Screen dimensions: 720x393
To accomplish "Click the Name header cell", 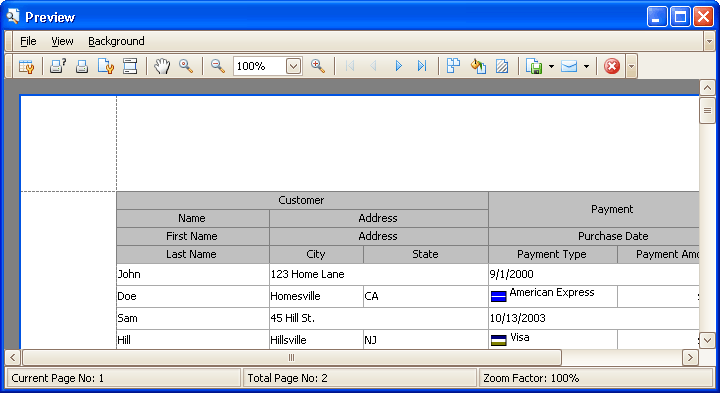I will click(192, 218).
